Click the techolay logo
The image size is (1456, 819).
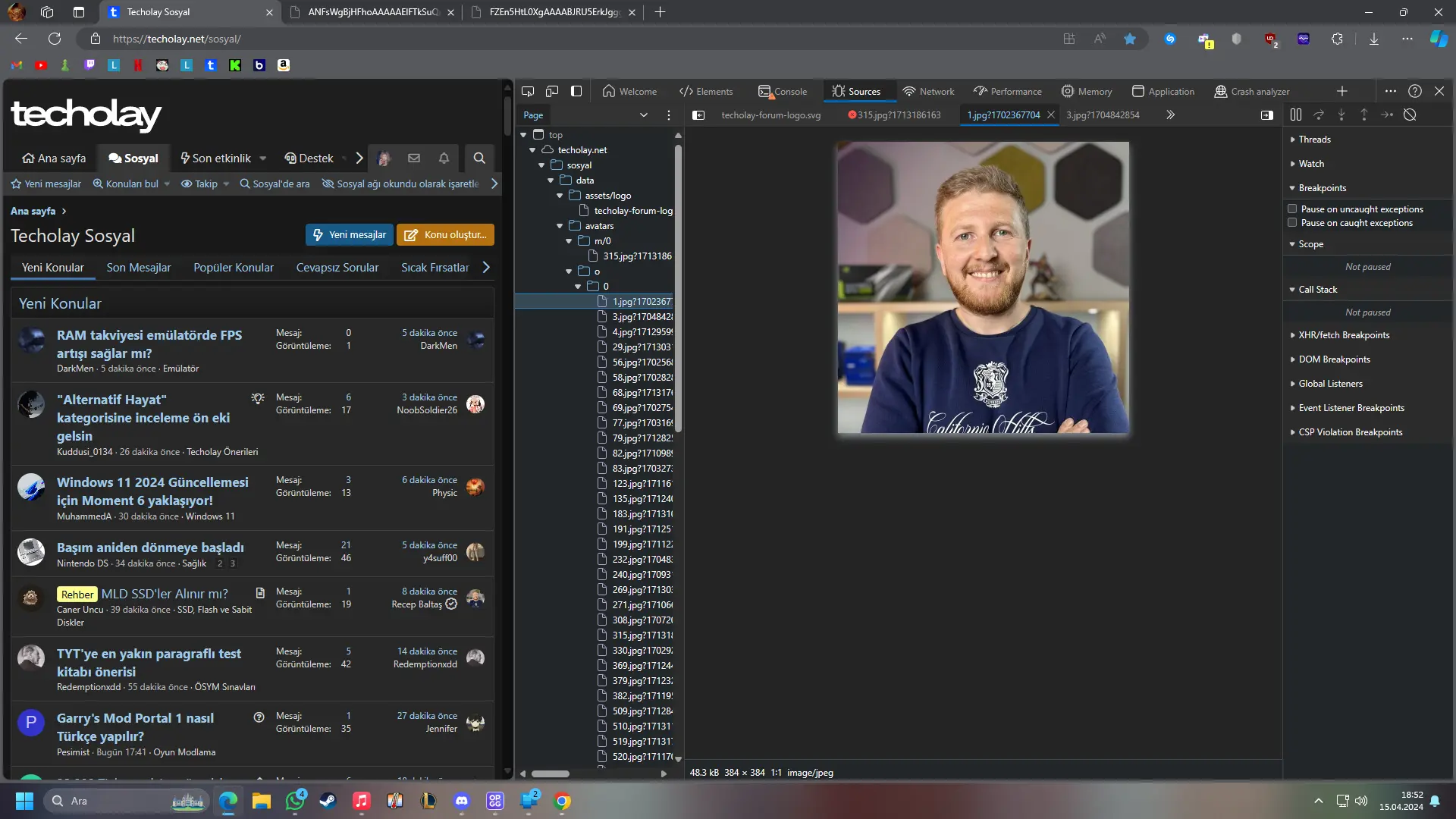[x=86, y=115]
